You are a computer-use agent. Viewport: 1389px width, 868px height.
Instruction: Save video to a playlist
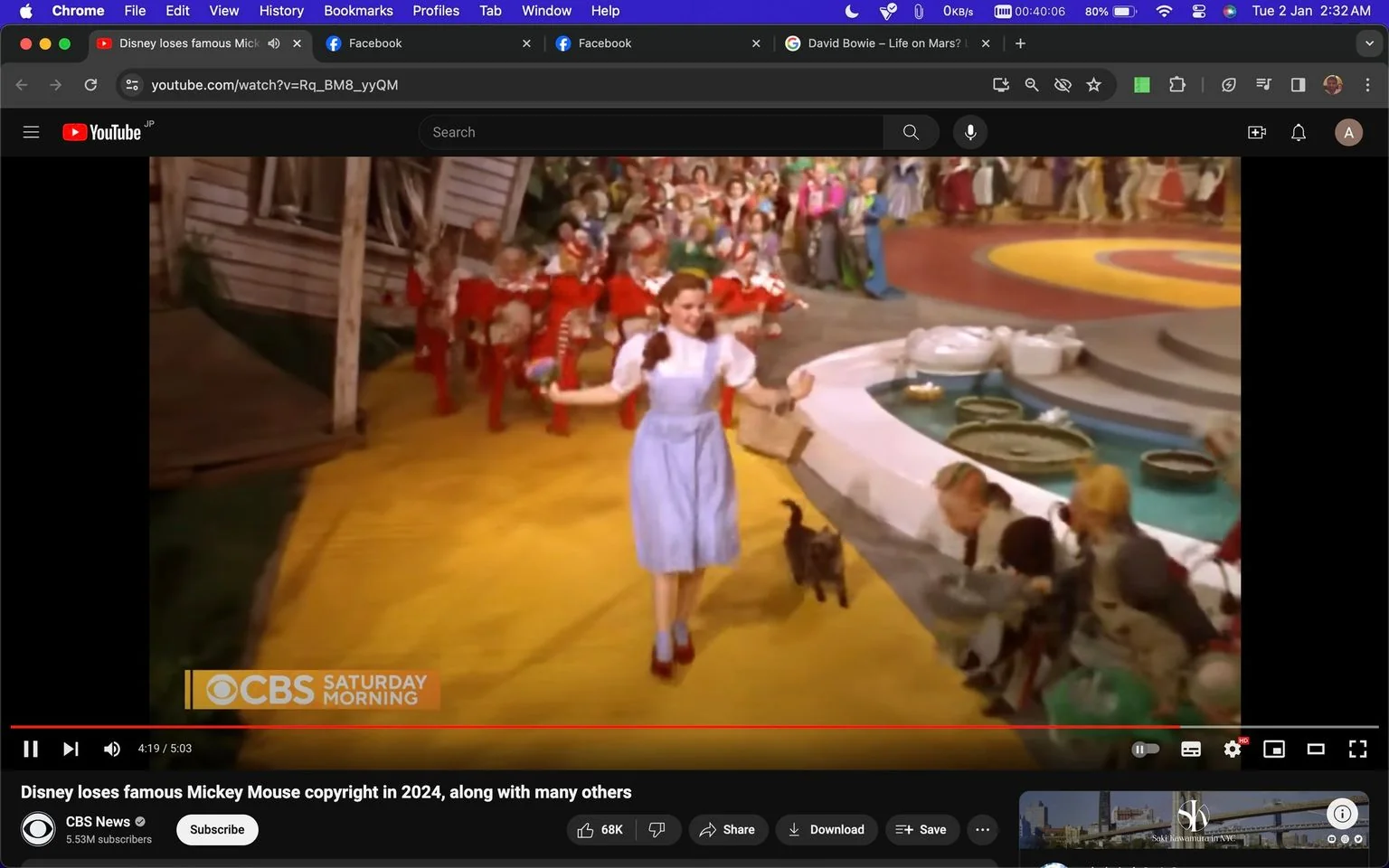point(921,829)
